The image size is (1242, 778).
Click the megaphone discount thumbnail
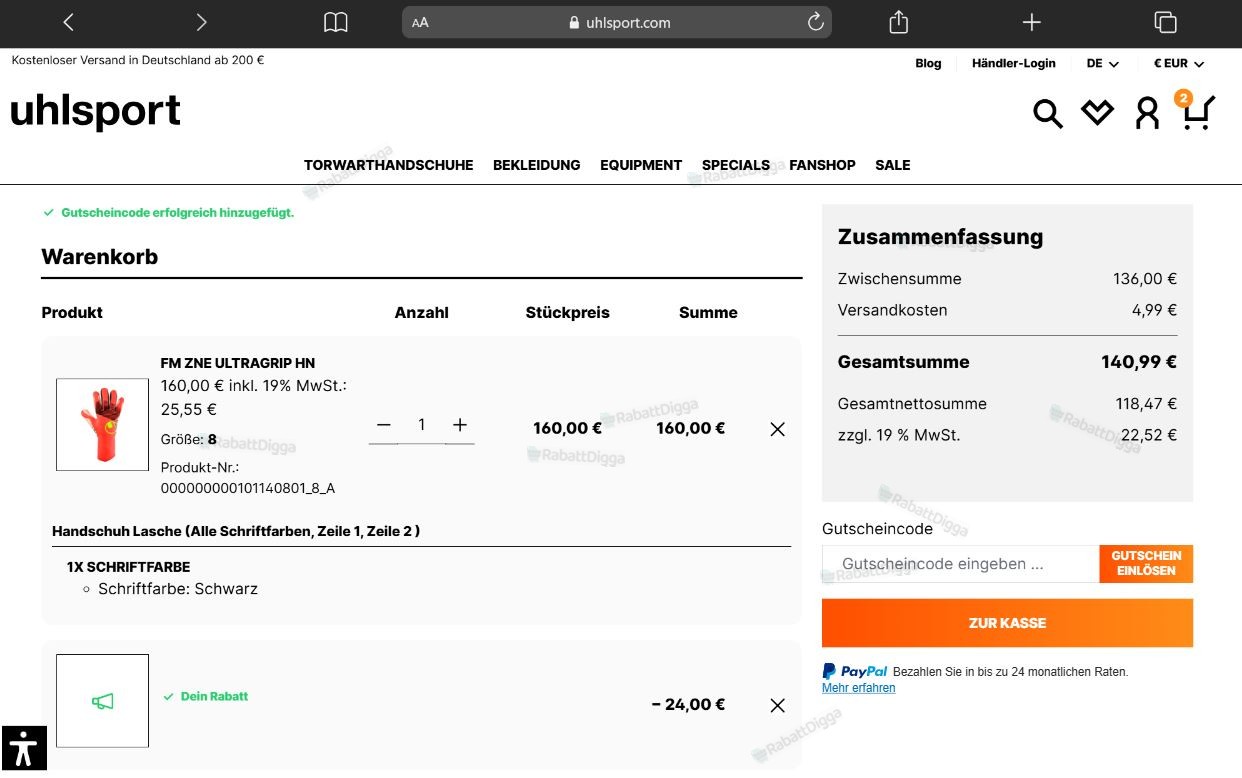pos(102,701)
